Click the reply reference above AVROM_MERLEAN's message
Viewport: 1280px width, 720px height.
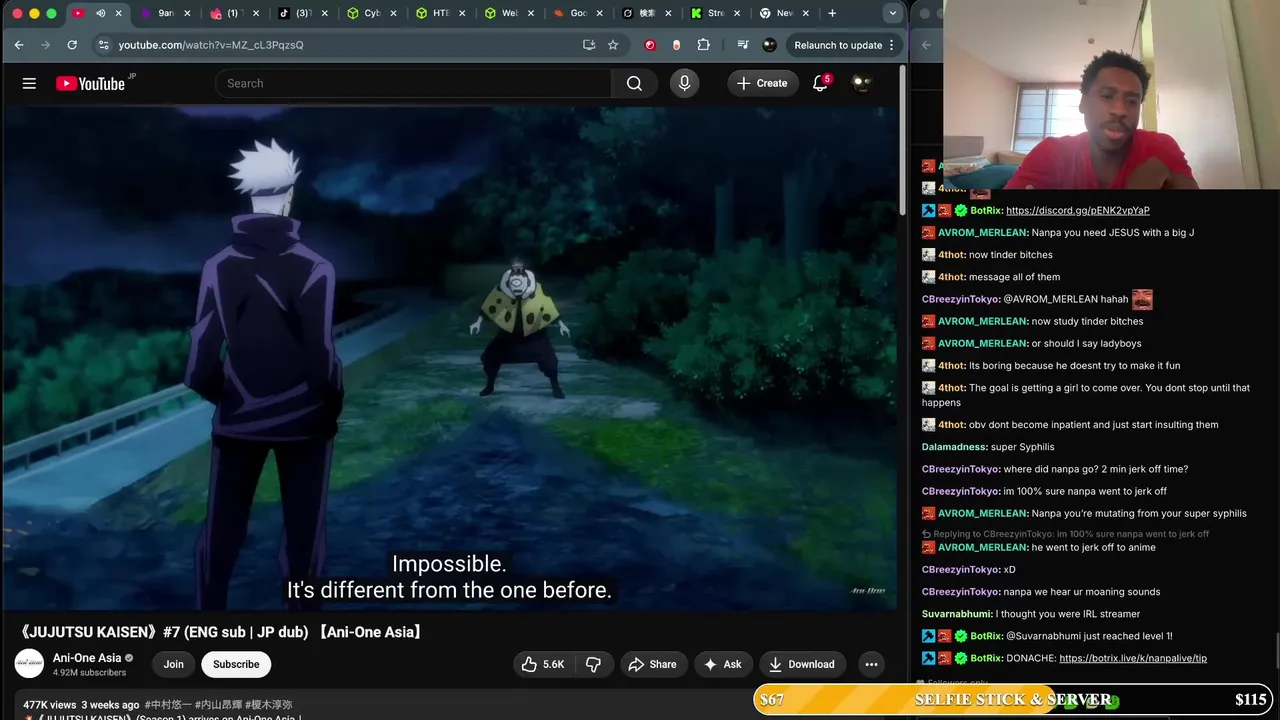click(x=1066, y=534)
